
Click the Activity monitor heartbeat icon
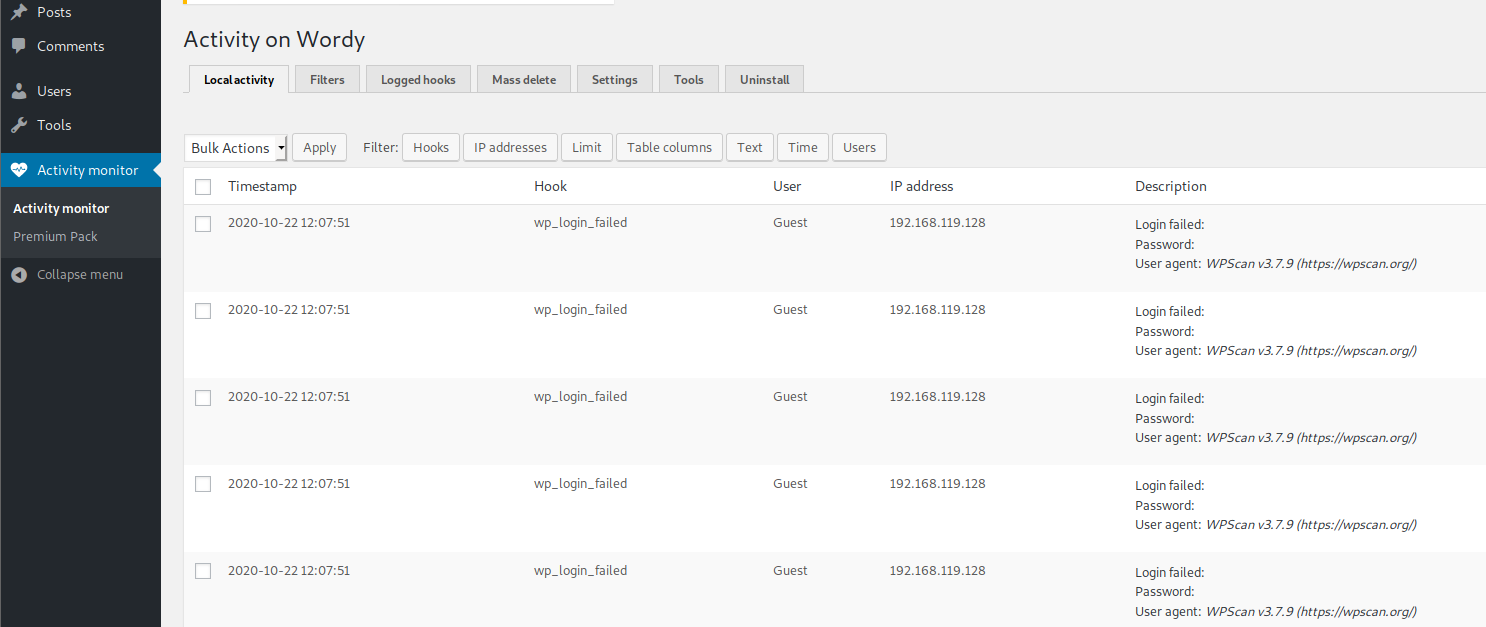click(19, 170)
